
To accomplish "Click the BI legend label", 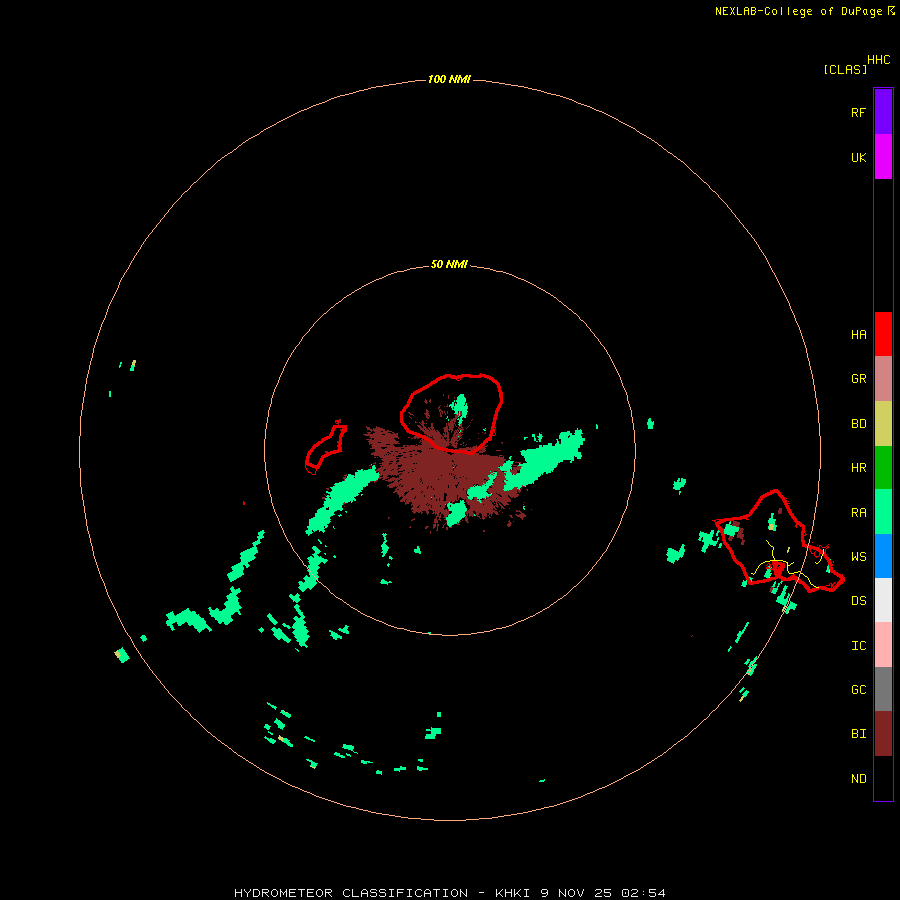I will [858, 734].
